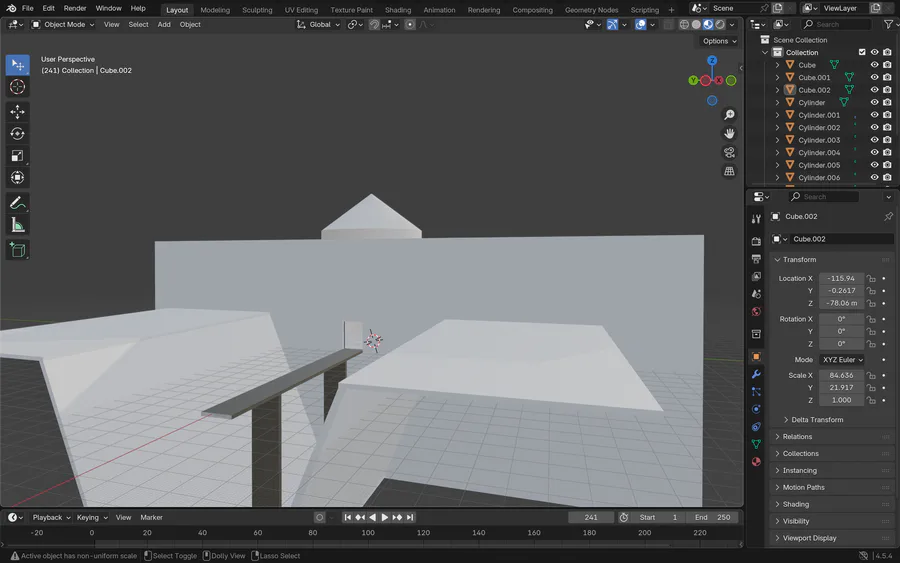Open the viewport Options dropdown
This screenshot has width=900, height=563.
coord(719,41)
